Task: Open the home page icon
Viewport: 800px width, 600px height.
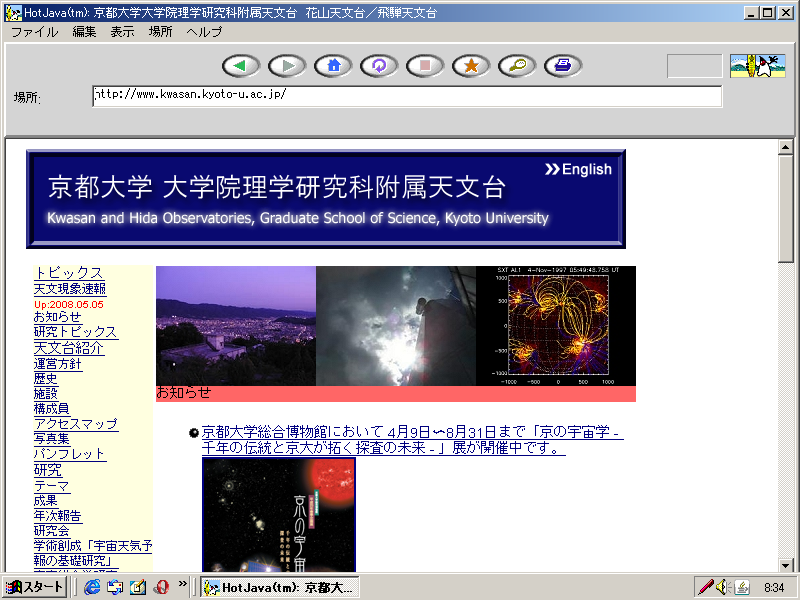Action: (x=333, y=66)
